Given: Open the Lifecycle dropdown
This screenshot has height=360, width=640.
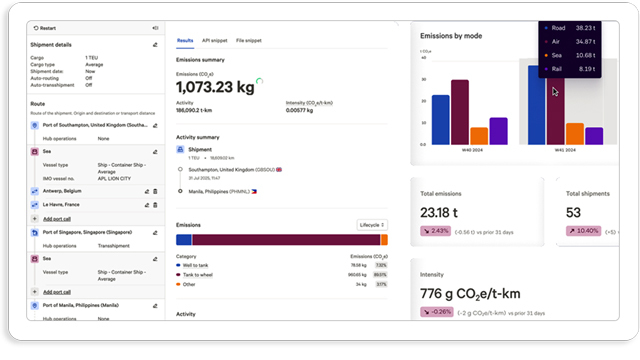Looking at the screenshot, I should point(372,225).
